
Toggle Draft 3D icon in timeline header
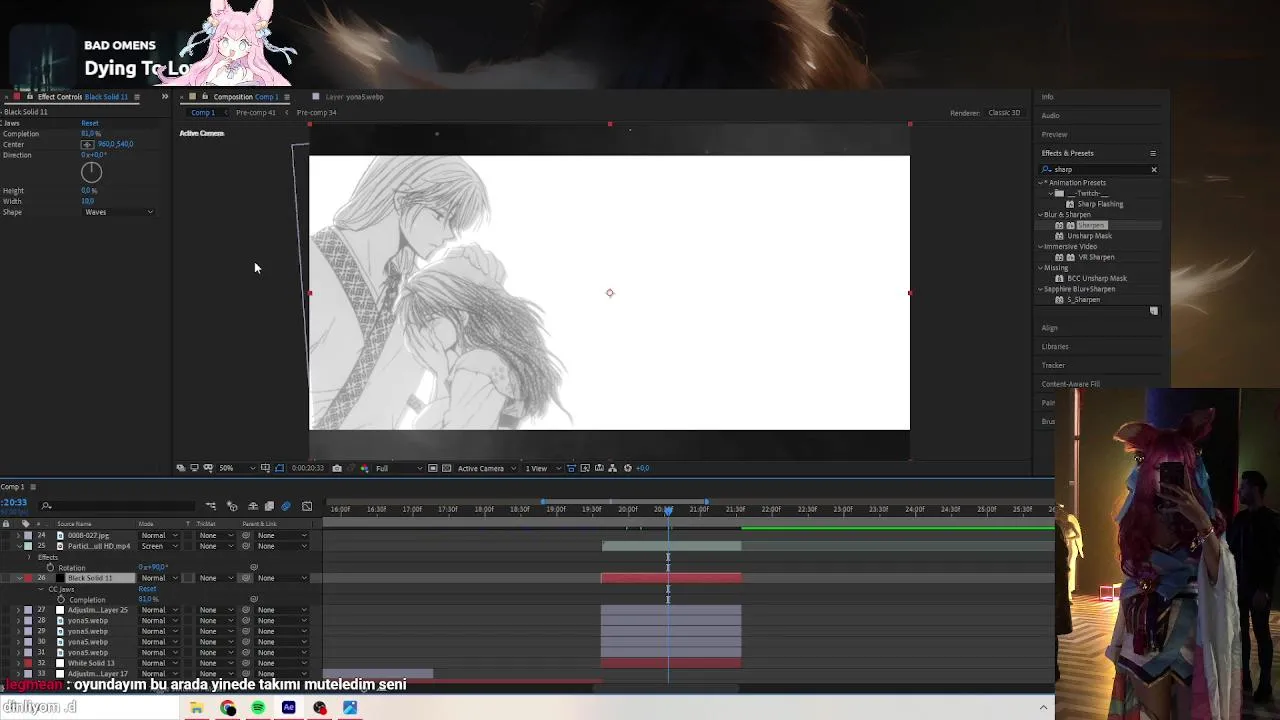click(232, 506)
